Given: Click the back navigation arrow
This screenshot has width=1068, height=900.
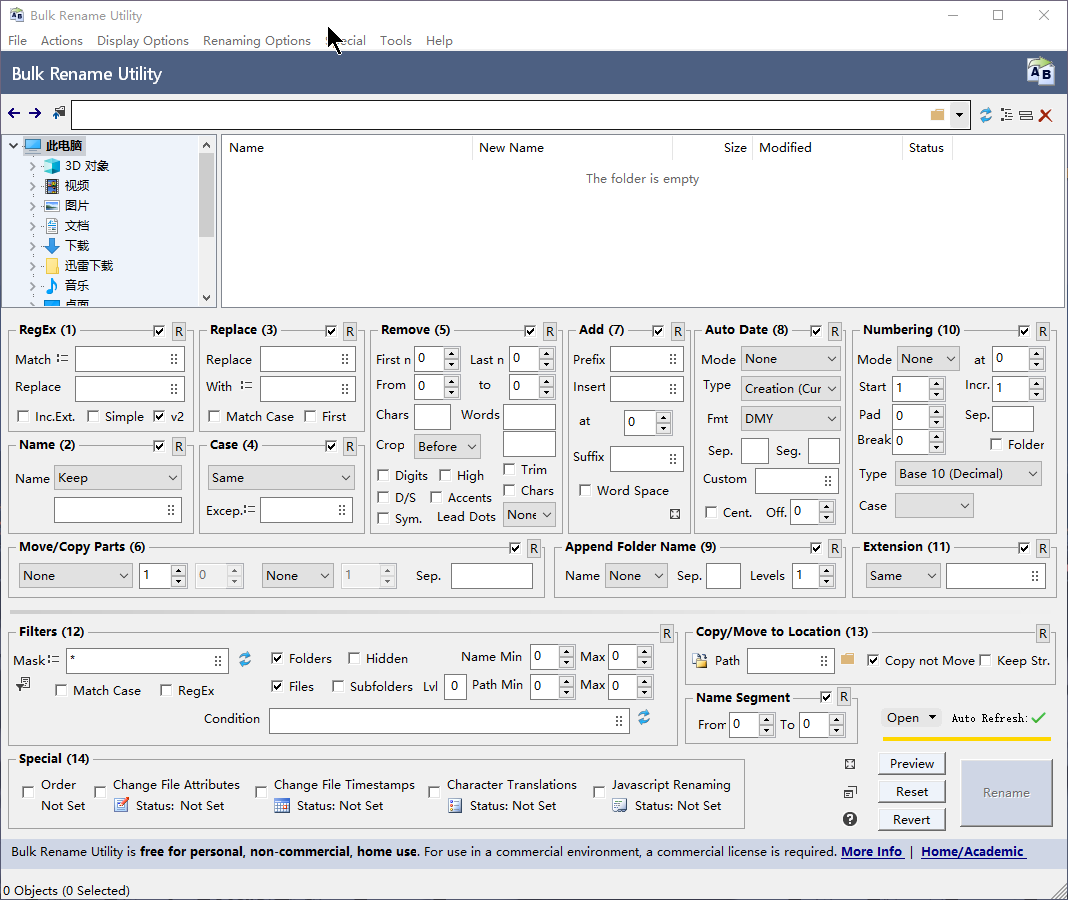Looking at the screenshot, I should 14,113.
